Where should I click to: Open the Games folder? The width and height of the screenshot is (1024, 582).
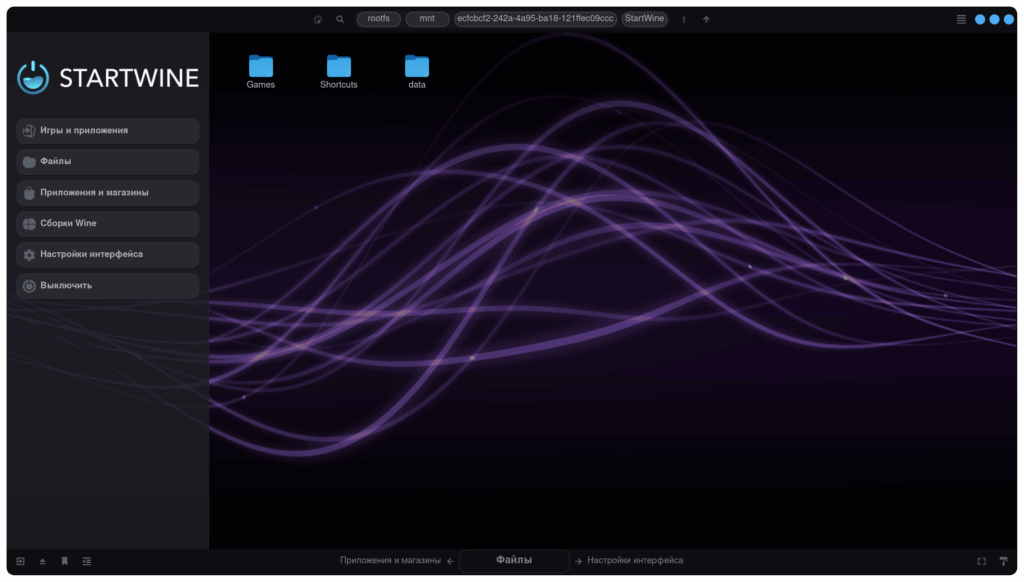261,72
